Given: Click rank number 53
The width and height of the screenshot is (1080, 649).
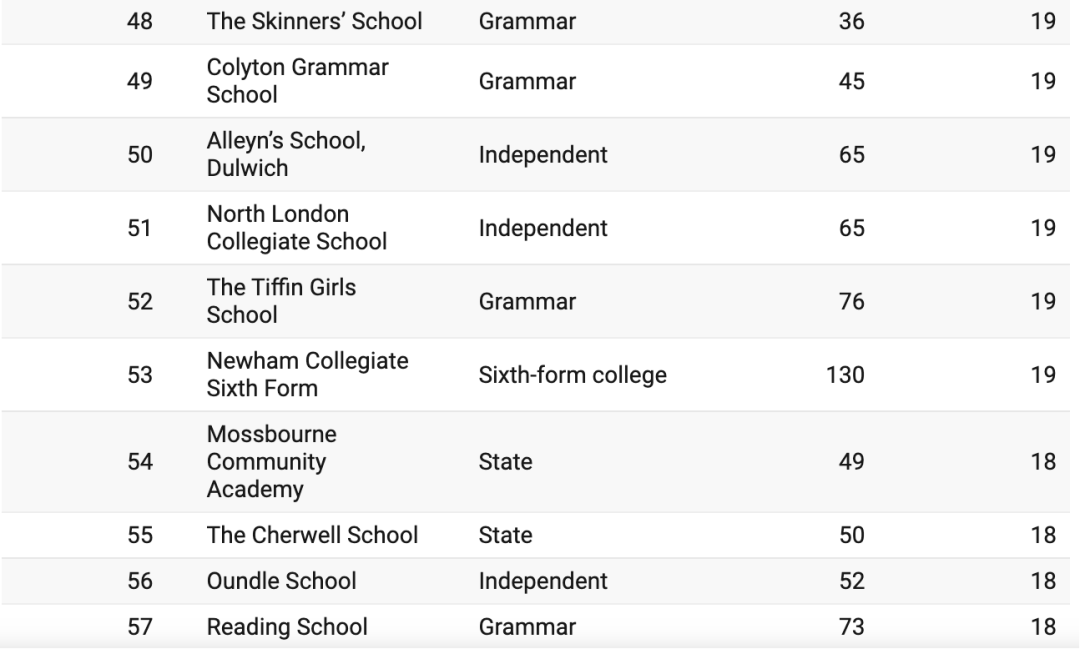Looking at the screenshot, I should click(x=140, y=375).
